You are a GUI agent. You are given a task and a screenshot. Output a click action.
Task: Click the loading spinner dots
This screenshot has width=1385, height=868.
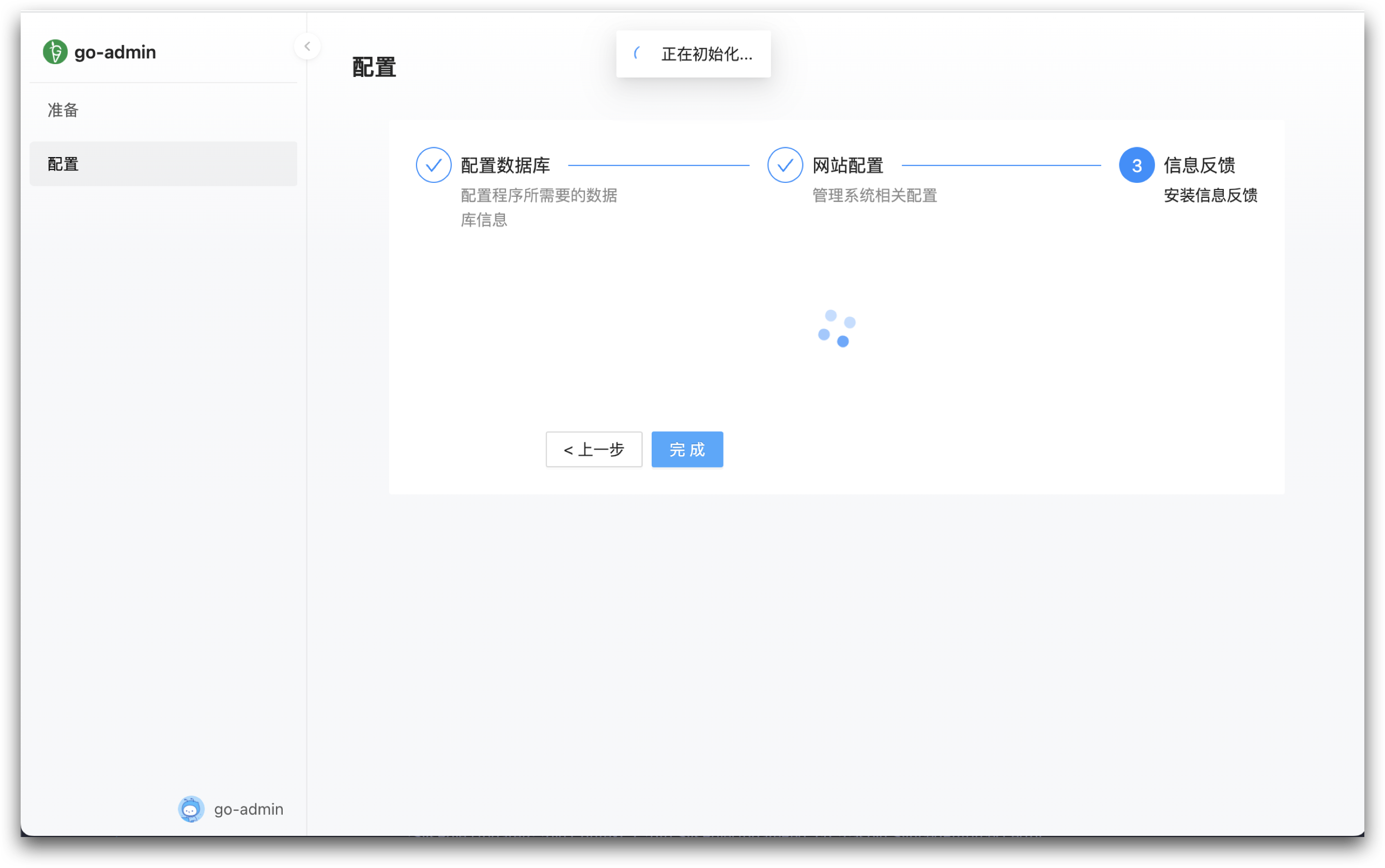(x=837, y=329)
